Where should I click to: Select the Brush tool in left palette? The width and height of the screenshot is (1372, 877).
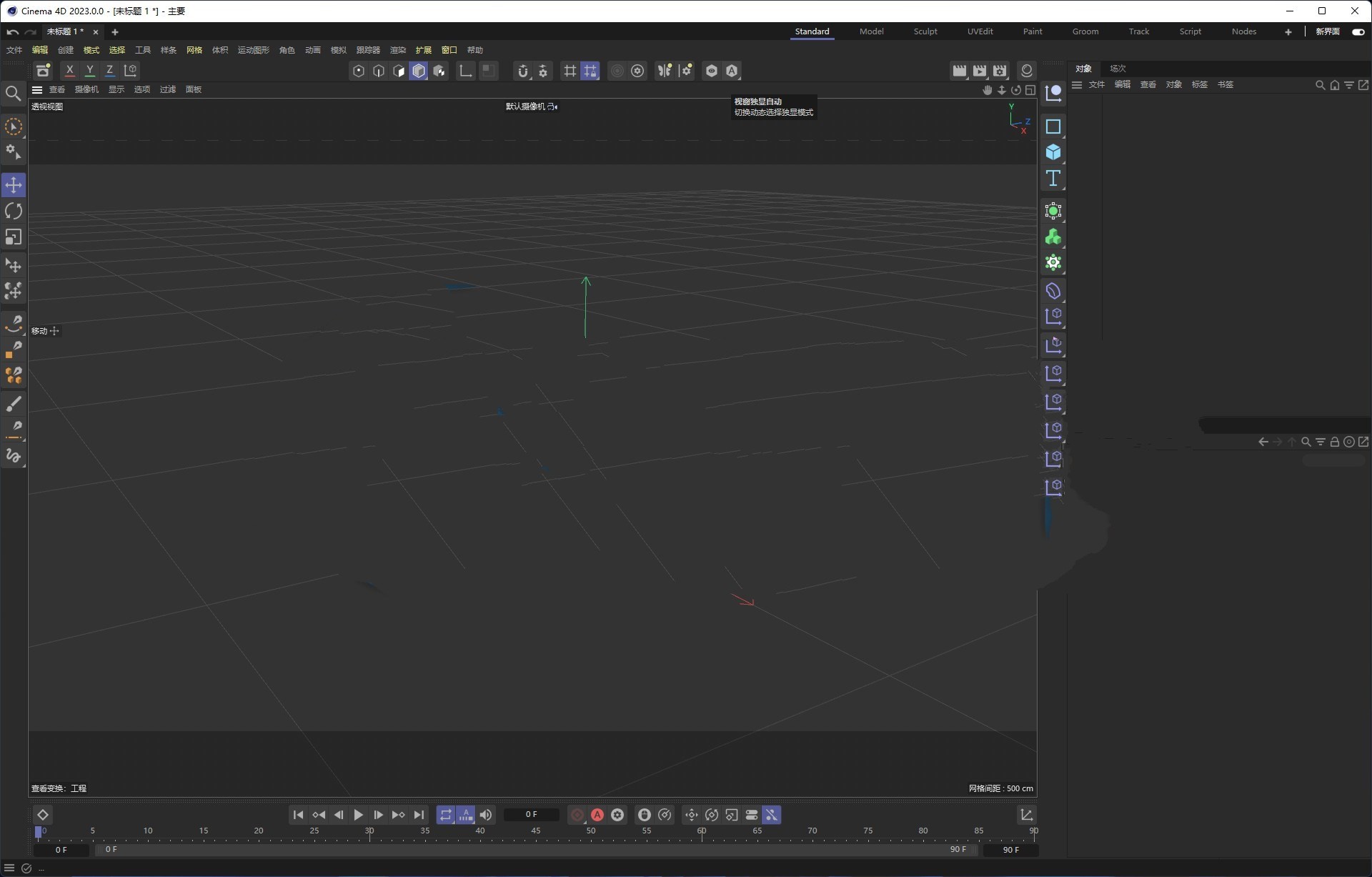pyautogui.click(x=14, y=404)
